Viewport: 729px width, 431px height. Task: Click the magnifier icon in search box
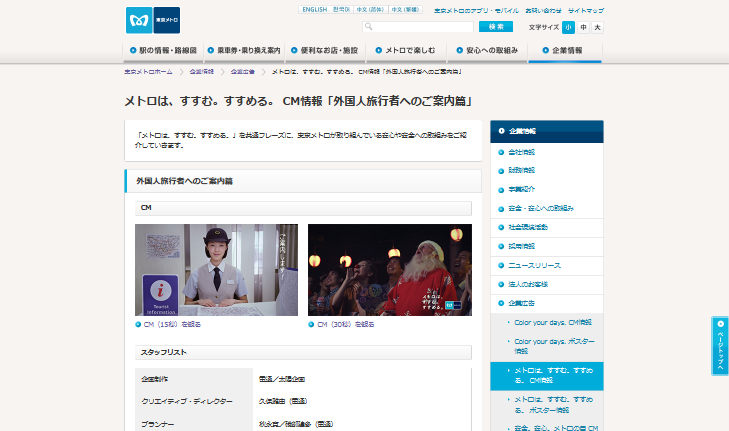[368, 27]
